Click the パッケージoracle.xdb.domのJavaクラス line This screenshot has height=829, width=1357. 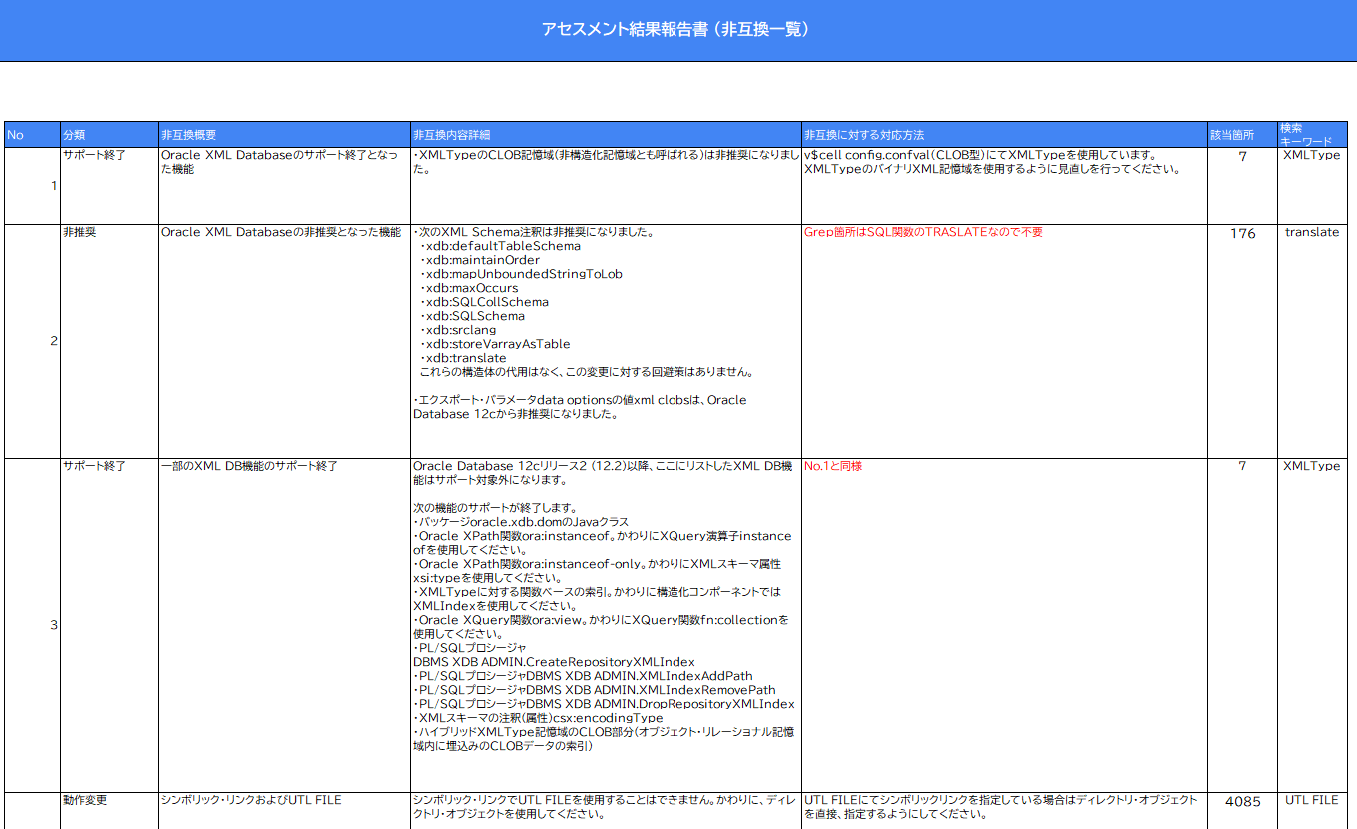pyautogui.click(x=520, y=522)
